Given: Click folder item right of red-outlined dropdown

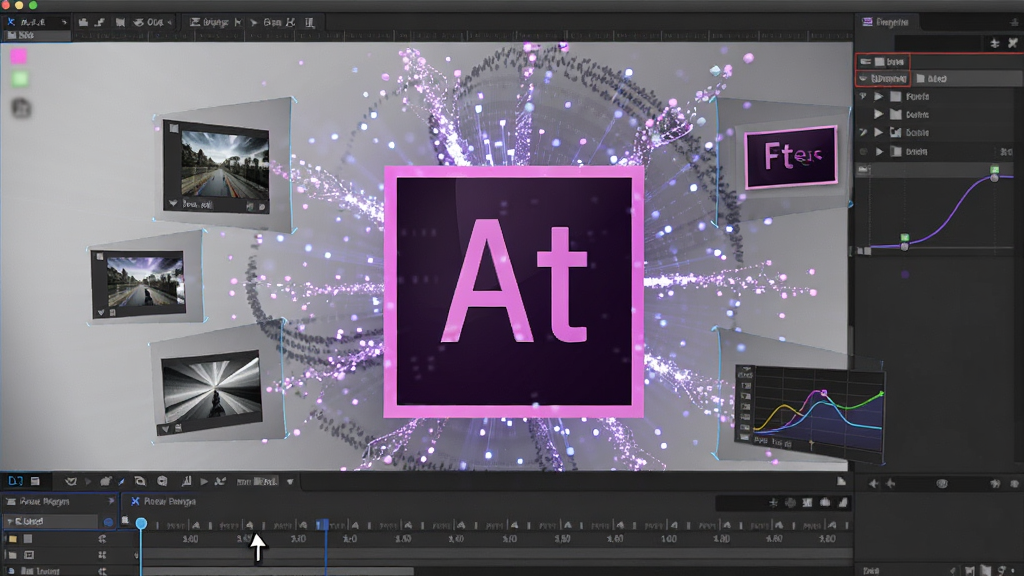Looking at the screenshot, I should (931, 78).
